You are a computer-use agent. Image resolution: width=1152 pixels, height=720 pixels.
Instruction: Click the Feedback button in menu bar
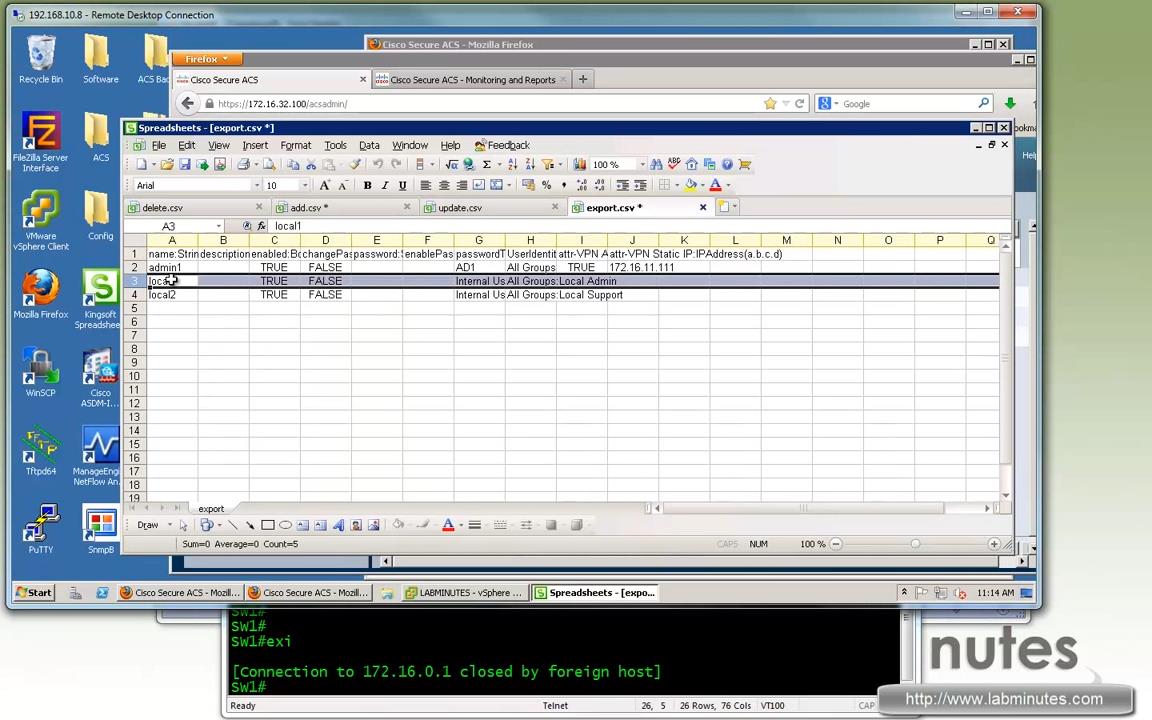click(503, 145)
